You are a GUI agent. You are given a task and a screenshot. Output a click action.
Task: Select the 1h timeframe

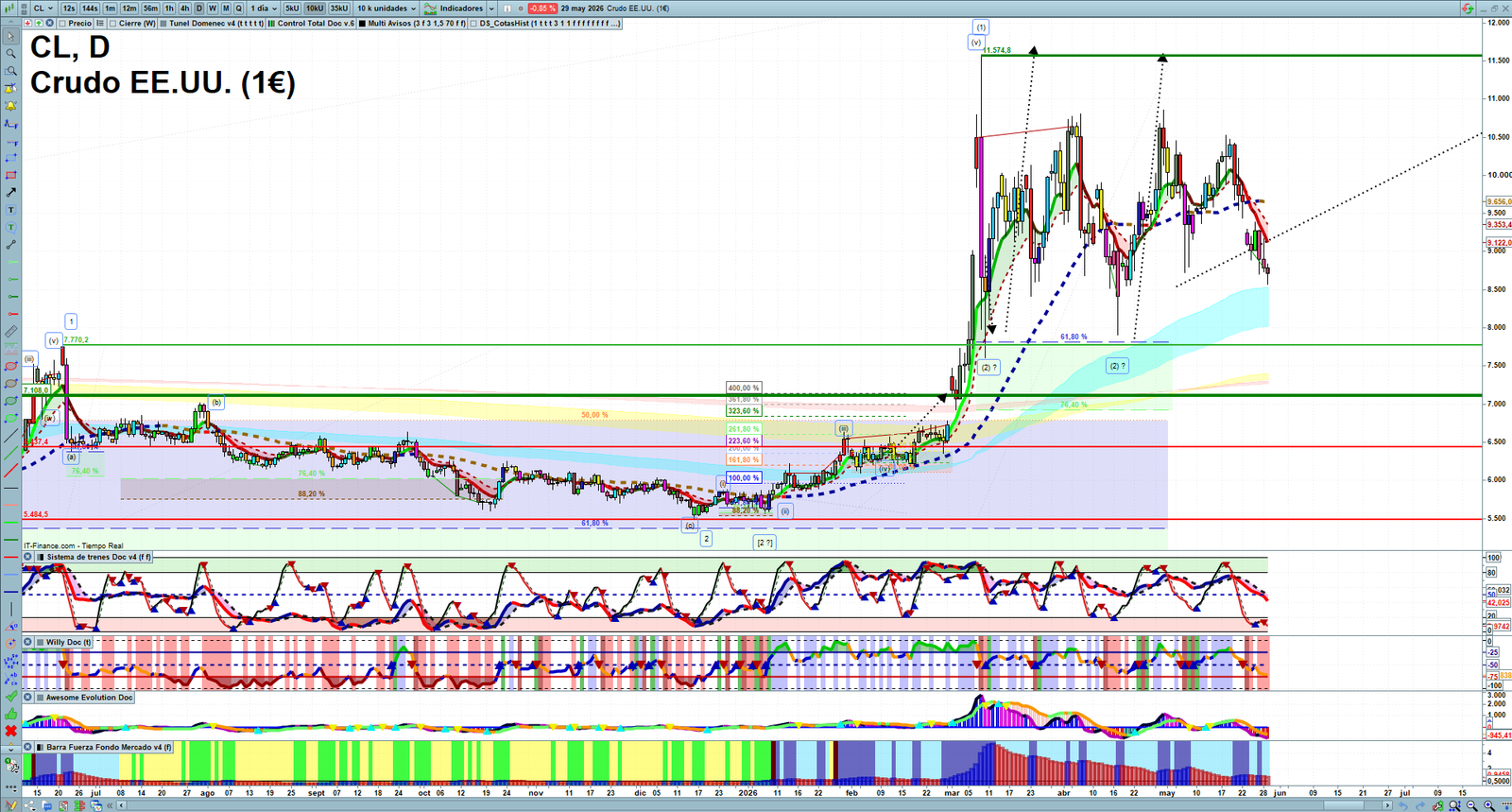click(x=169, y=8)
